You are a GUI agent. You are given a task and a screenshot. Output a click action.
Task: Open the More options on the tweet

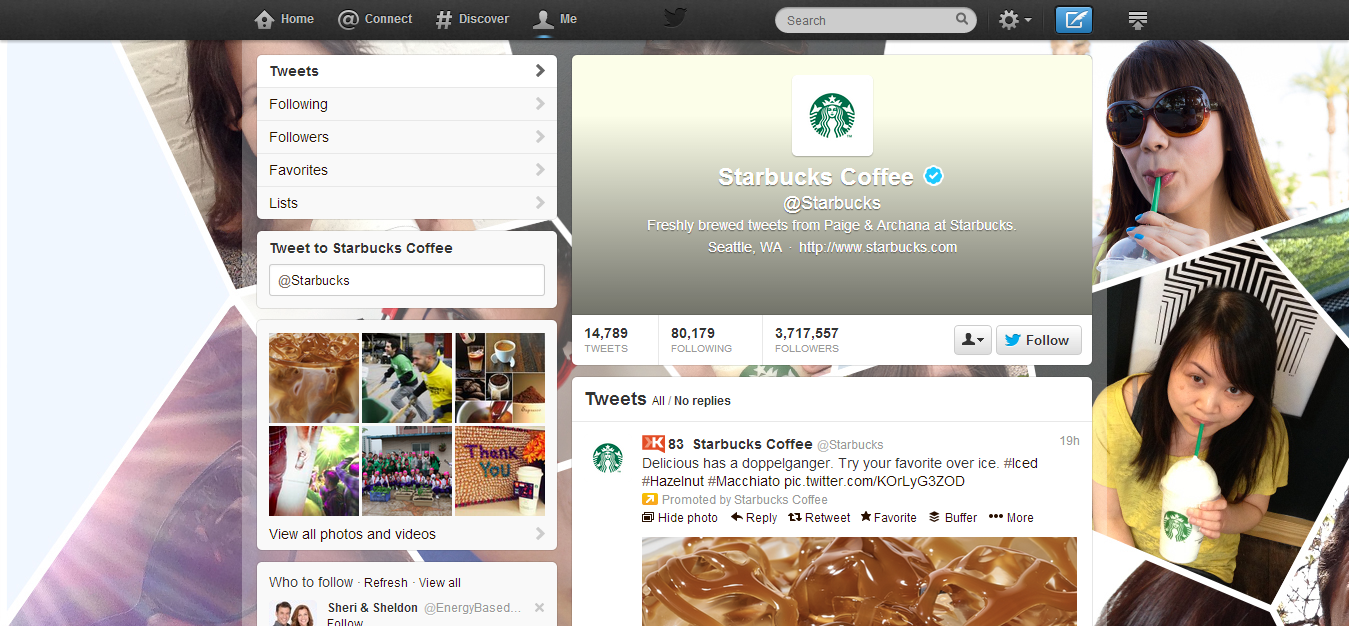click(1010, 517)
